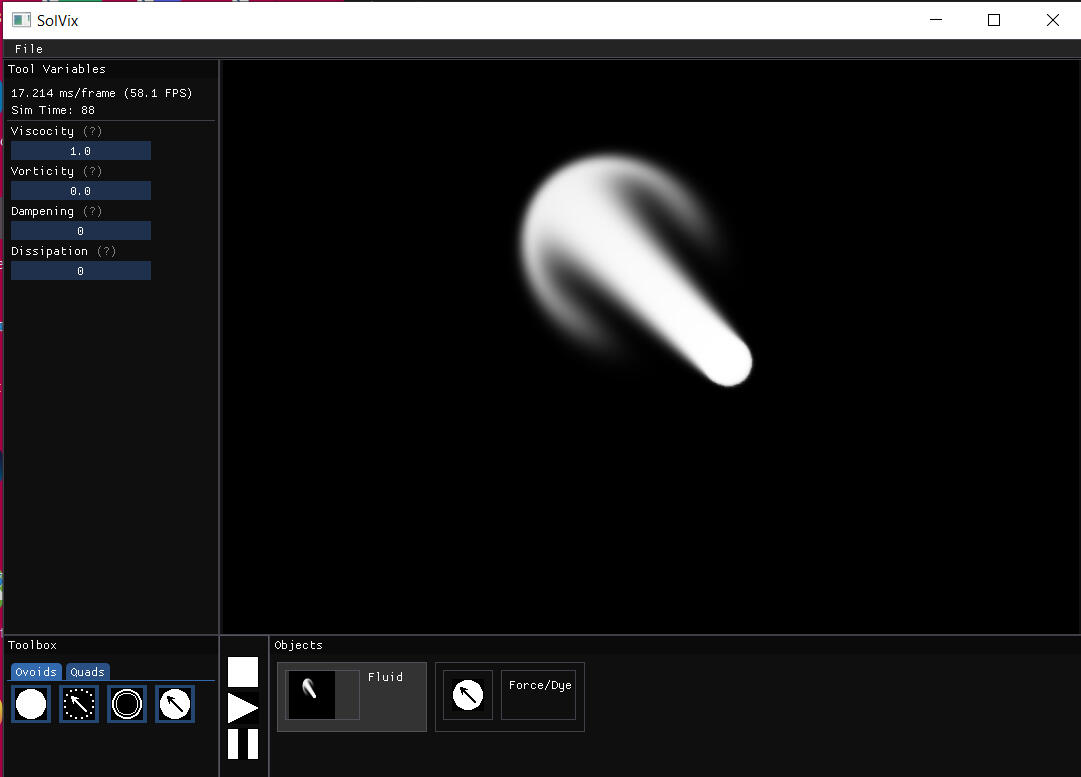Click the Force/Dye object arrow icon

(x=467, y=695)
